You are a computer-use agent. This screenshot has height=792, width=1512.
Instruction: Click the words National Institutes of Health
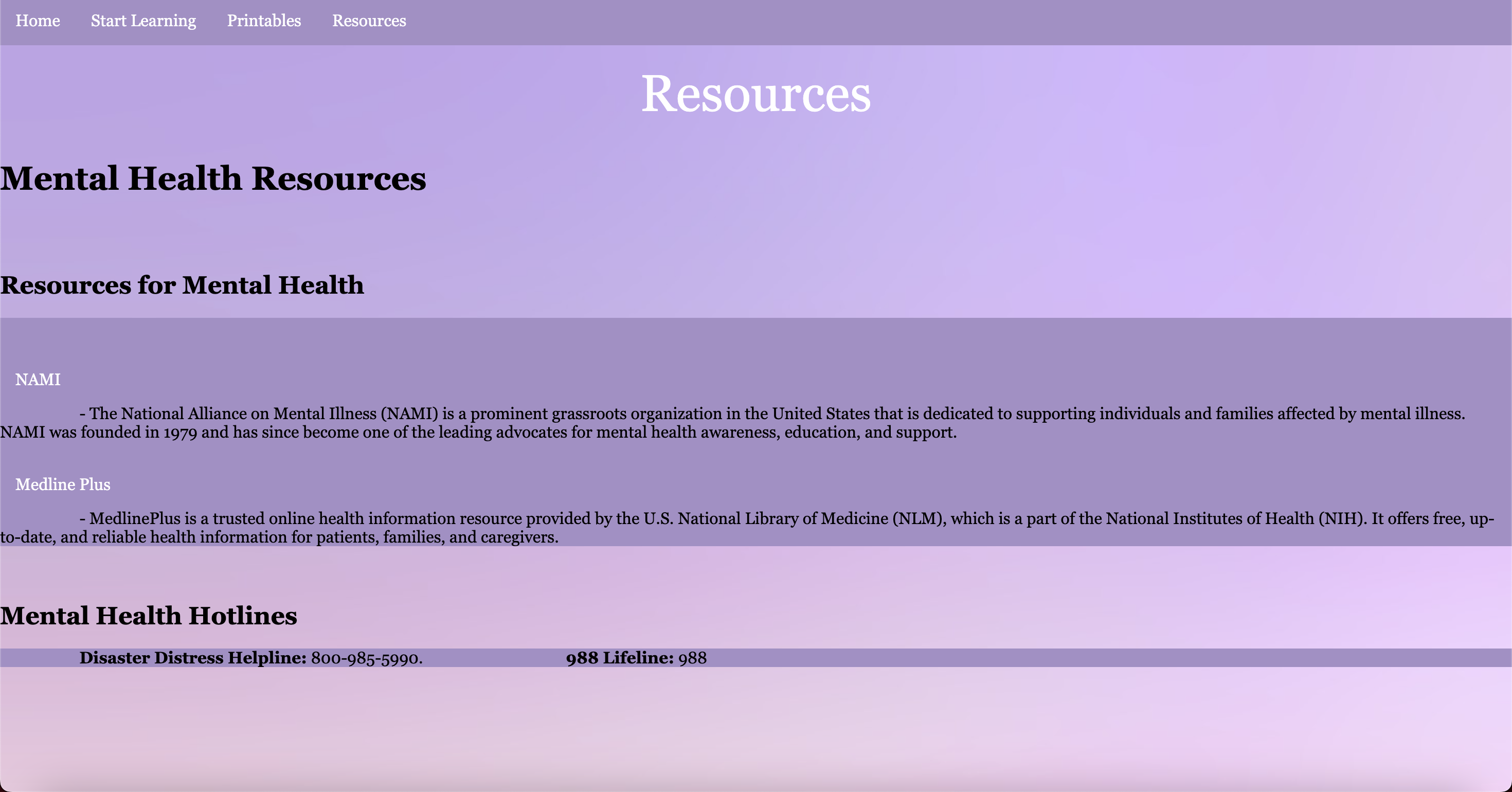tap(1209, 519)
